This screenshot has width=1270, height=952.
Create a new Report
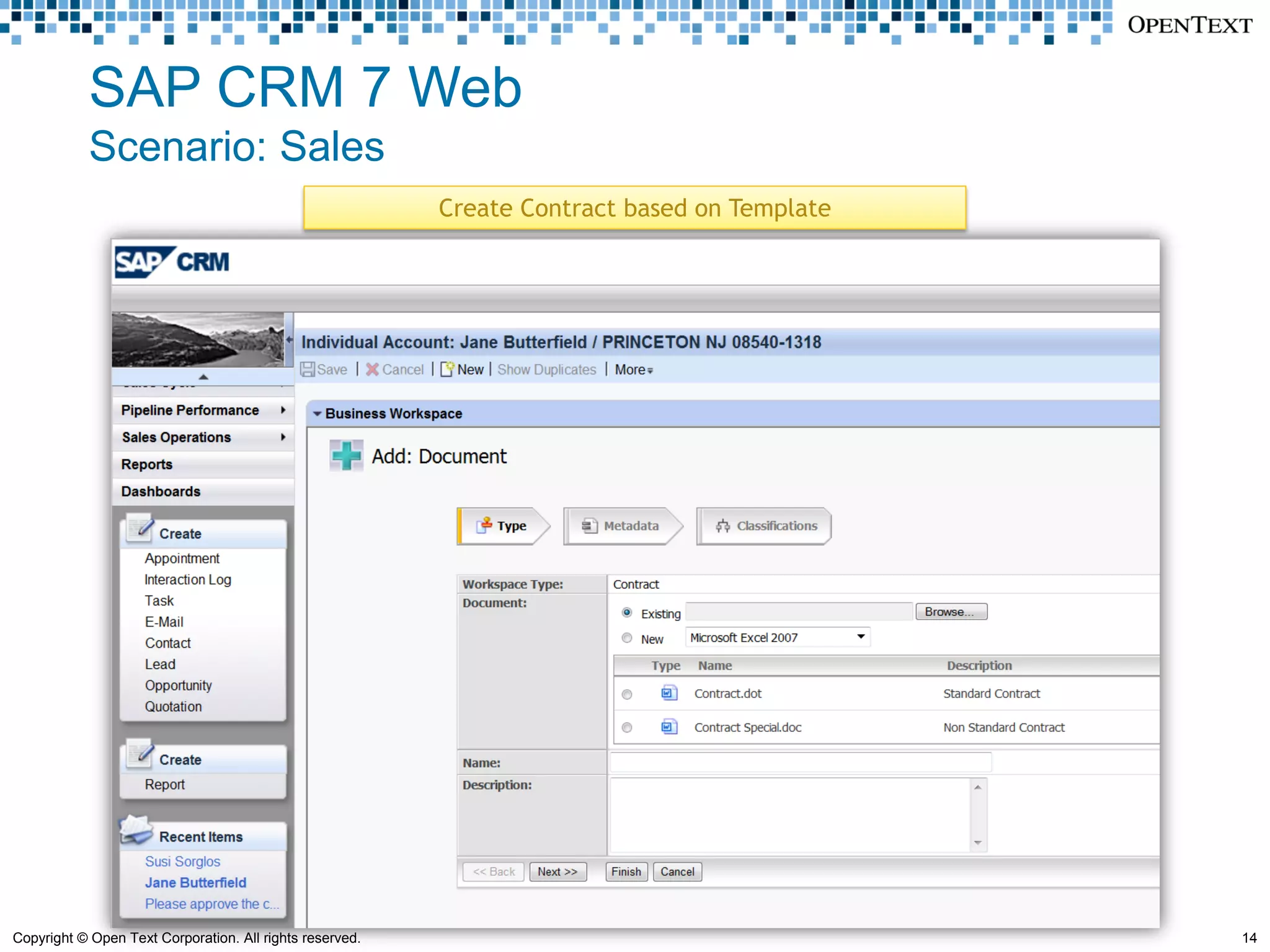point(164,784)
